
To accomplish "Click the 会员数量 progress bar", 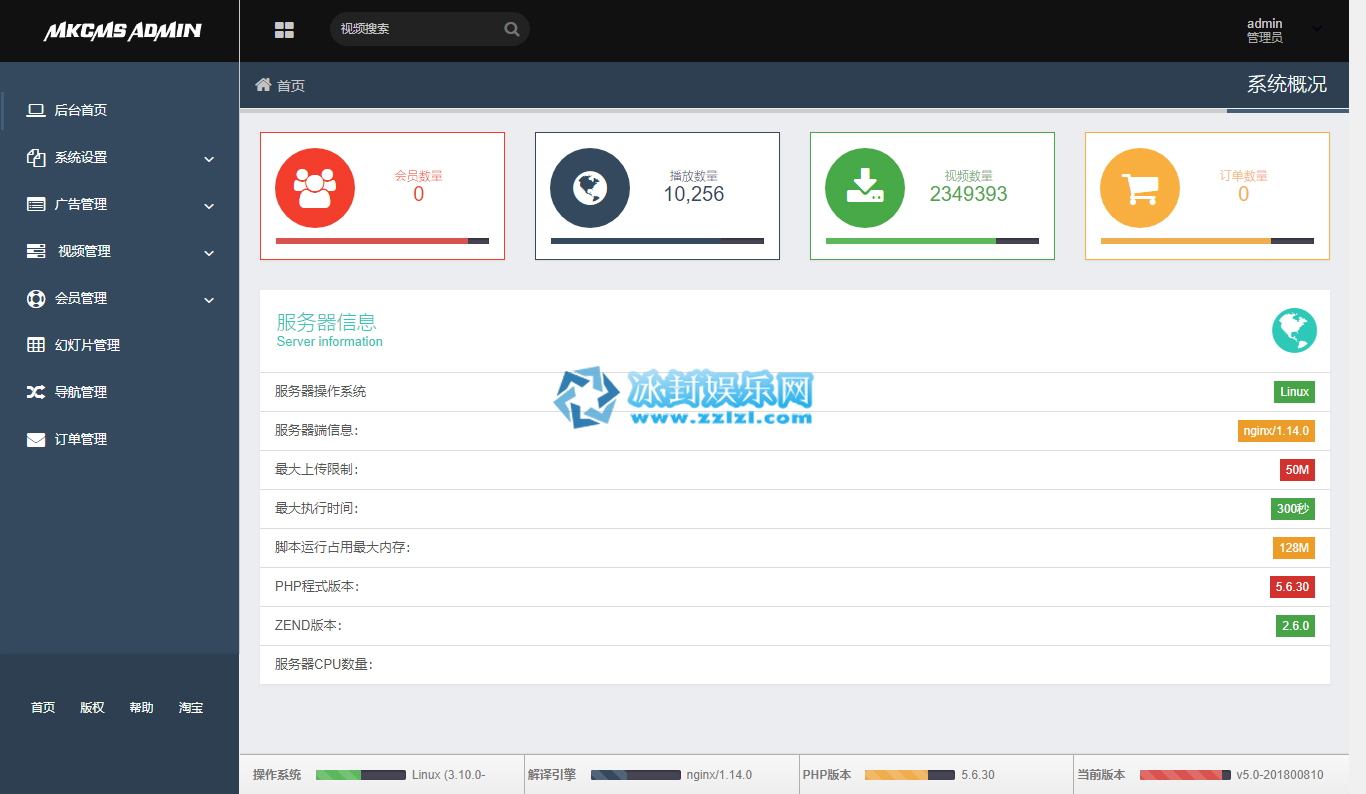I will click(380, 241).
